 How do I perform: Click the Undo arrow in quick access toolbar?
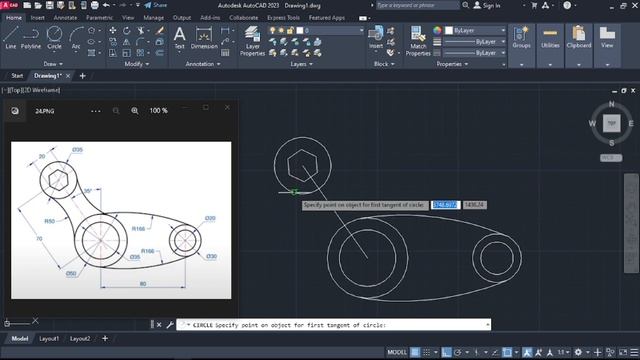pyautogui.click(x=106, y=5)
